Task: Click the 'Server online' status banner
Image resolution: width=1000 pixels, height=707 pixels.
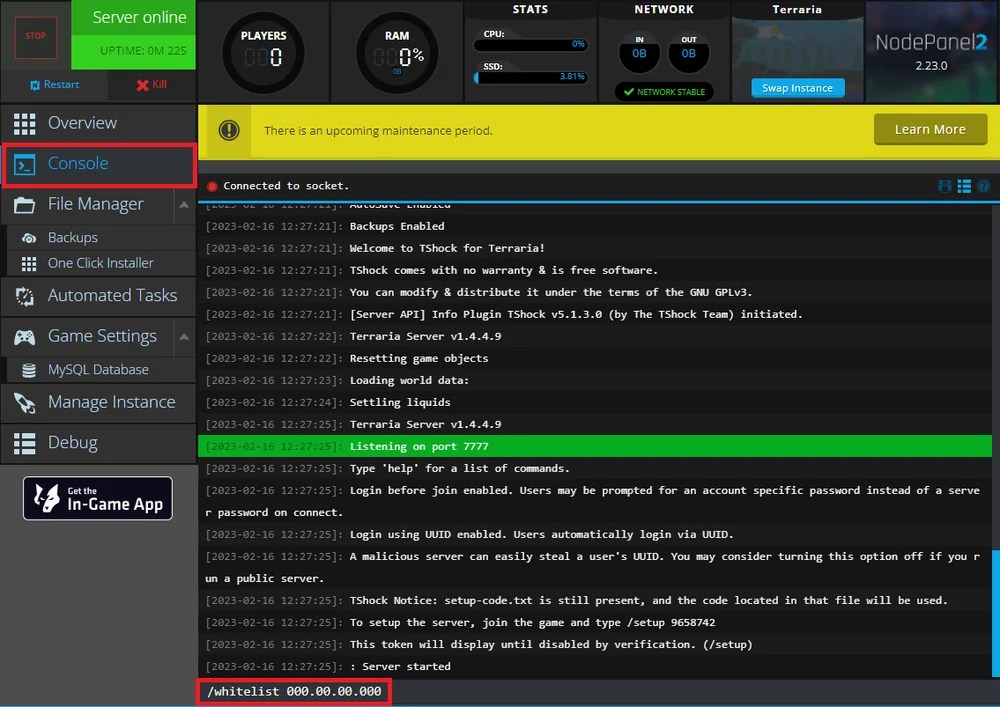Action: pos(133,18)
